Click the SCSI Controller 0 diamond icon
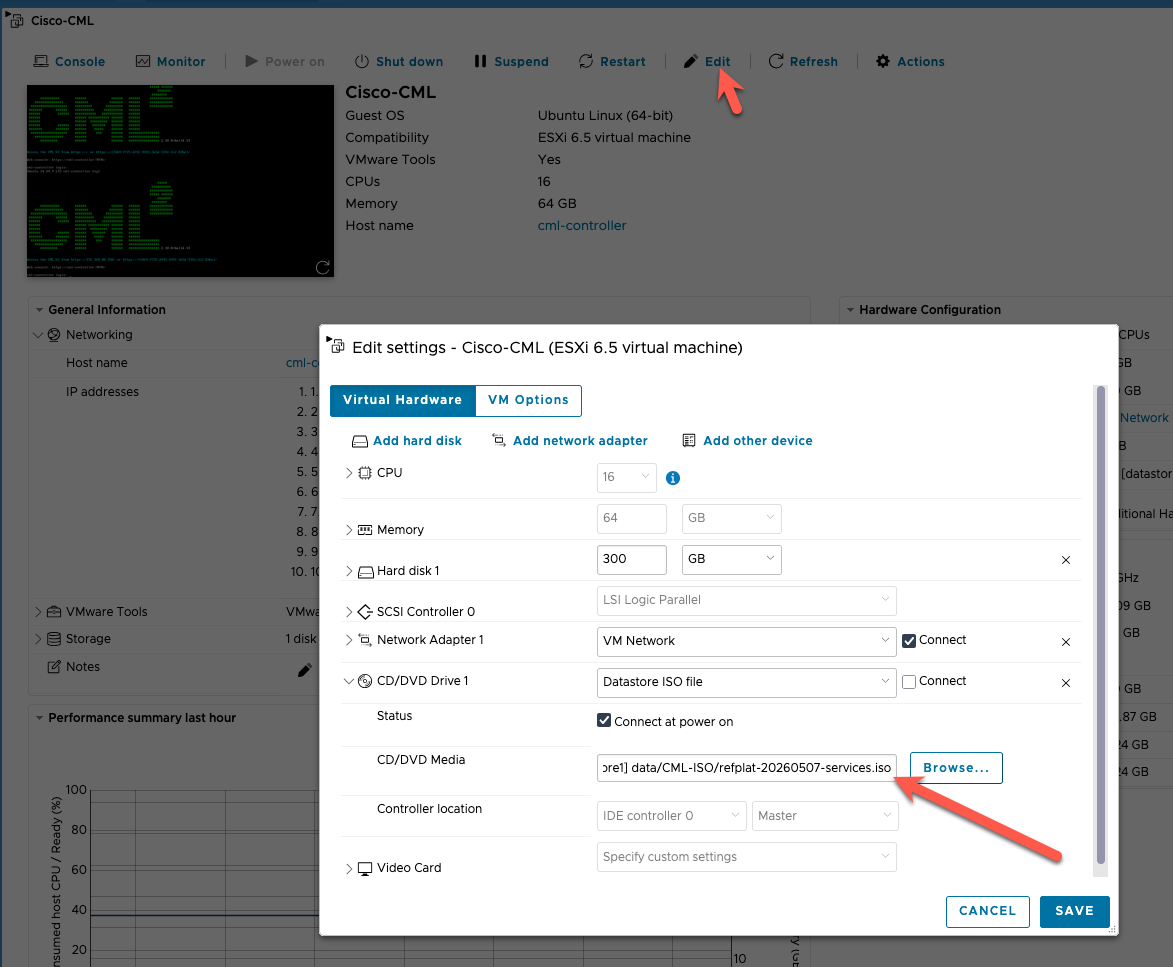Screen dimensions: 1173x967 click(365, 612)
